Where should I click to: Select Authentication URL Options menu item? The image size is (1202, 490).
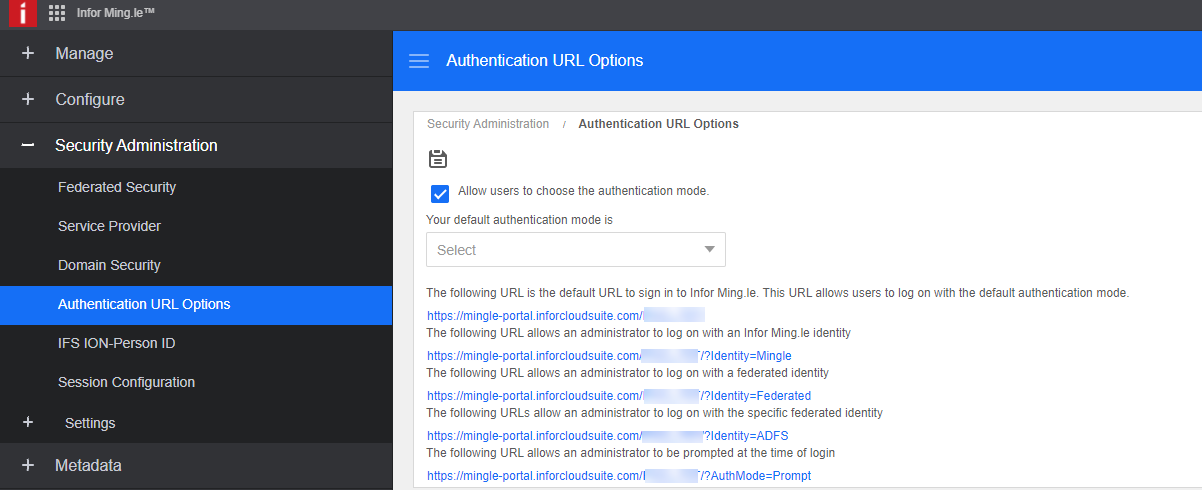coord(196,305)
